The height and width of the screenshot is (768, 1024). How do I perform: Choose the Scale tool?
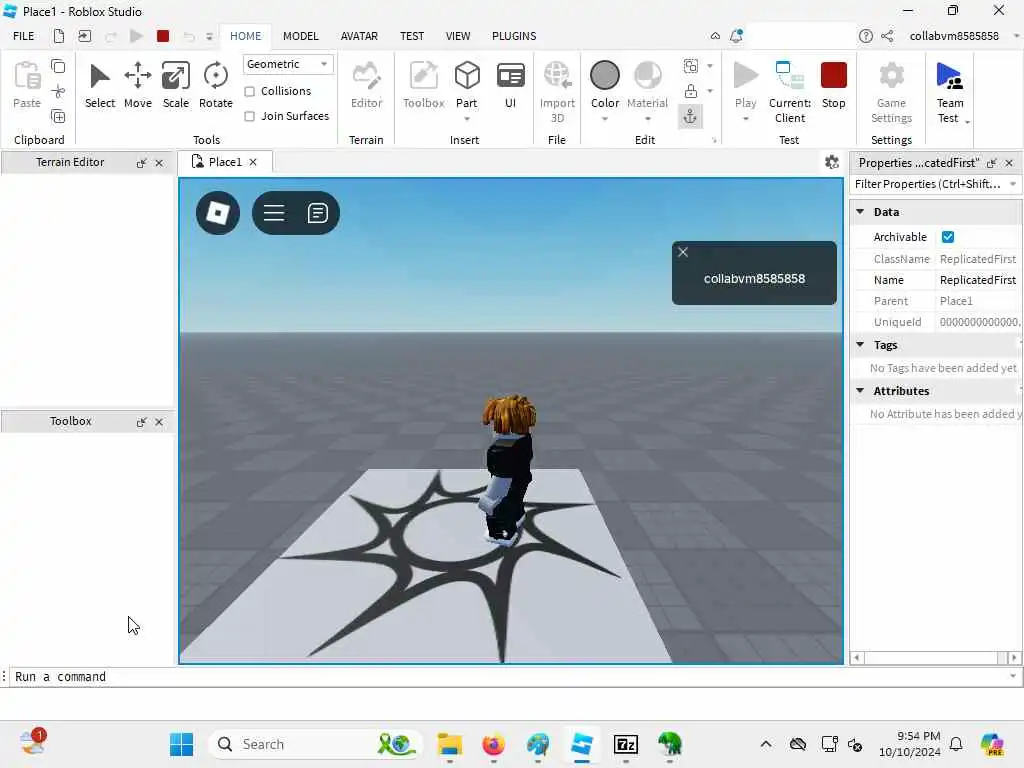[176, 85]
